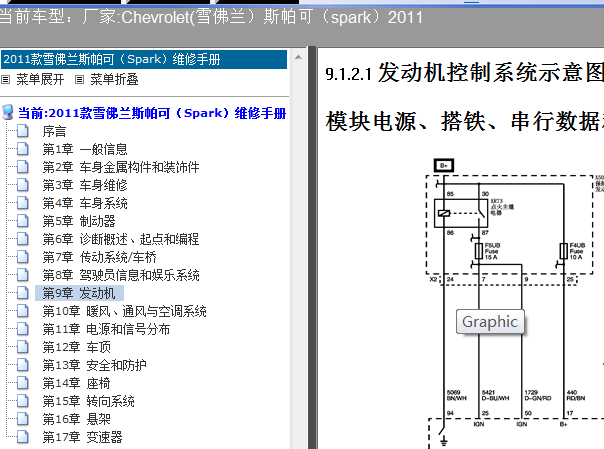The width and height of the screenshot is (604, 449).
Task: Click the sidebar scrollbar up arrow
Action: (x=298, y=57)
